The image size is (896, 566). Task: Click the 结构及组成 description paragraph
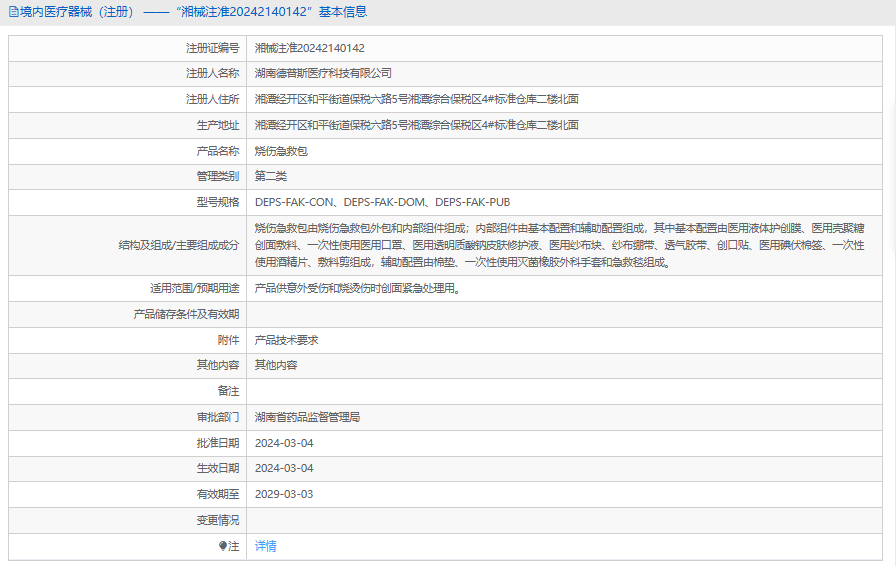[x=560, y=245]
